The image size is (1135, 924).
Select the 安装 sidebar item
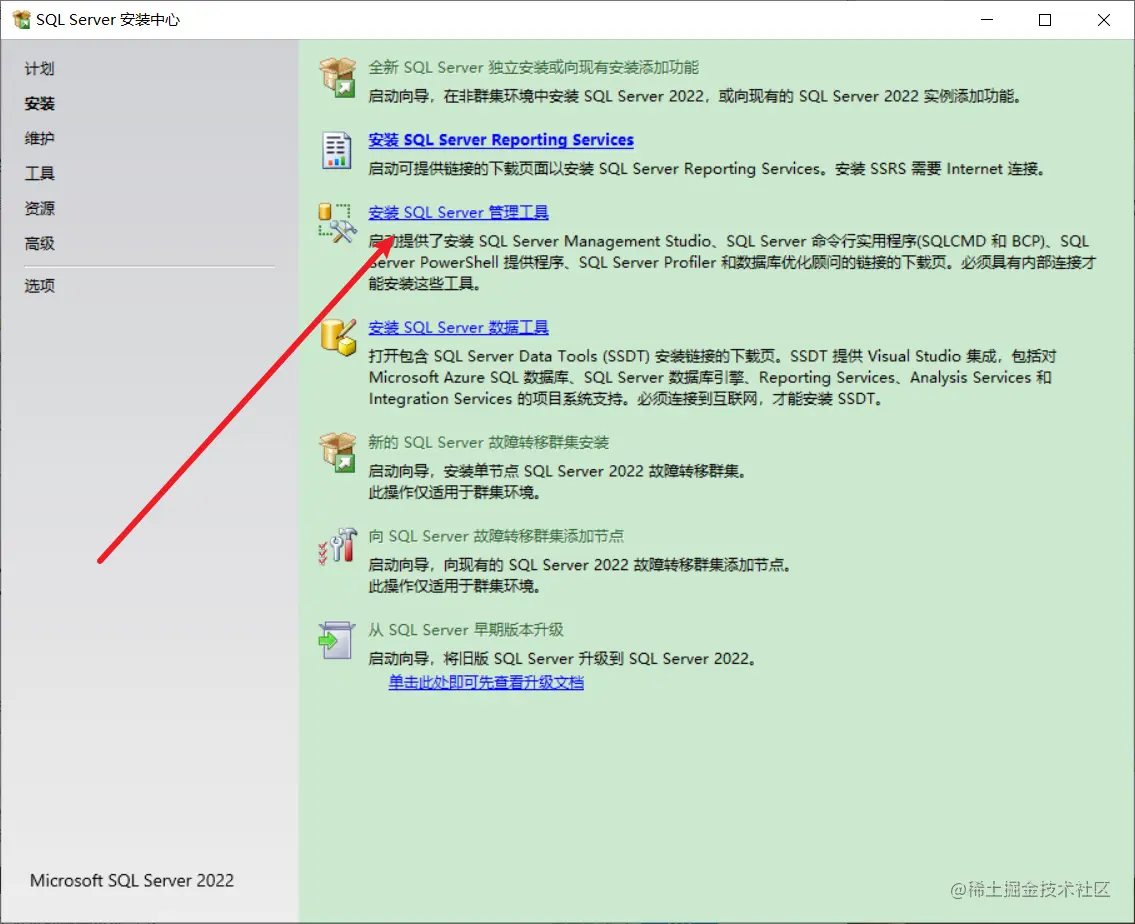pyautogui.click(x=39, y=103)
